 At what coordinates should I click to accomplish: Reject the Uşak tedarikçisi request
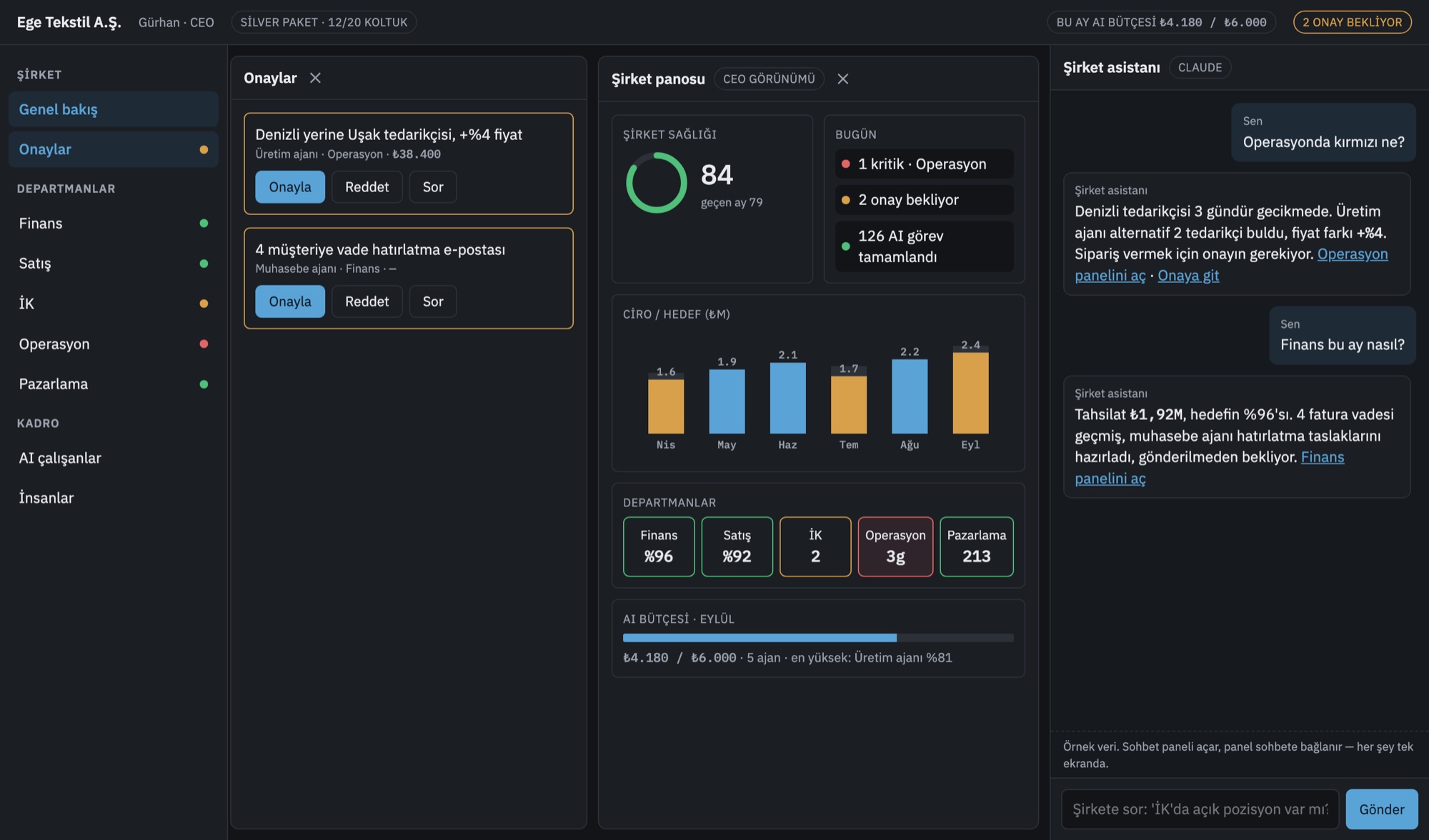[367, 187]
